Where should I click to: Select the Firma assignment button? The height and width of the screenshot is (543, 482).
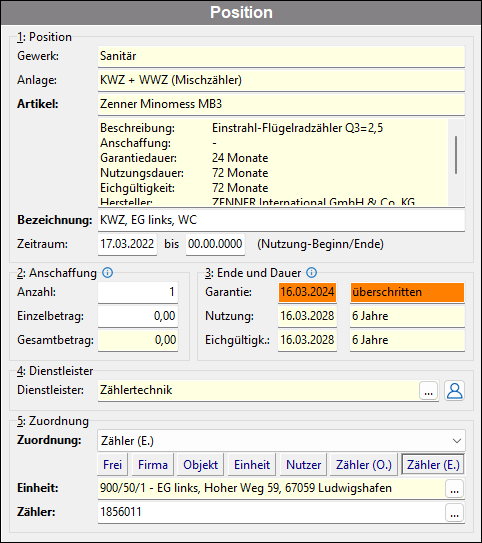pos(153,464)
